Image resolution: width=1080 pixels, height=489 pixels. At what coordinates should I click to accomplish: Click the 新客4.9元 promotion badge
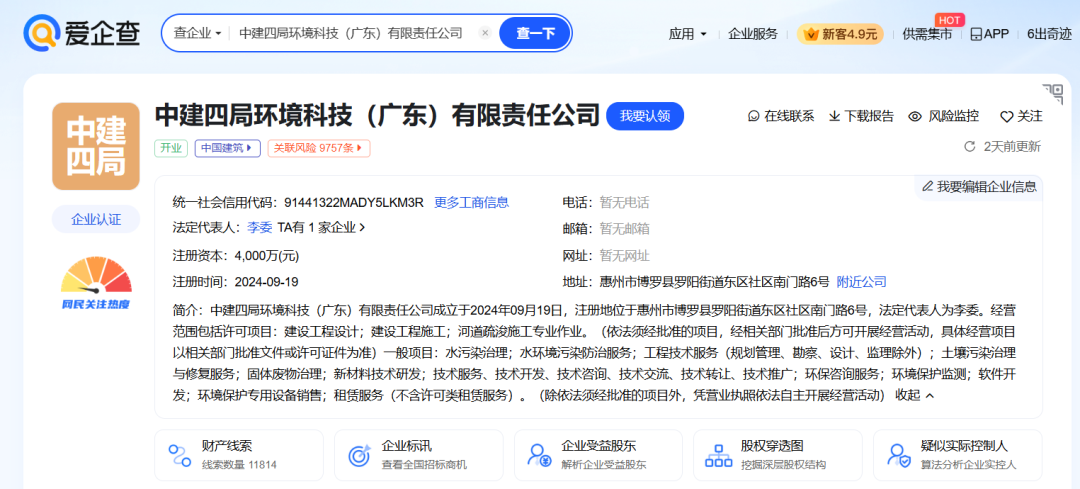pos(840,34)
